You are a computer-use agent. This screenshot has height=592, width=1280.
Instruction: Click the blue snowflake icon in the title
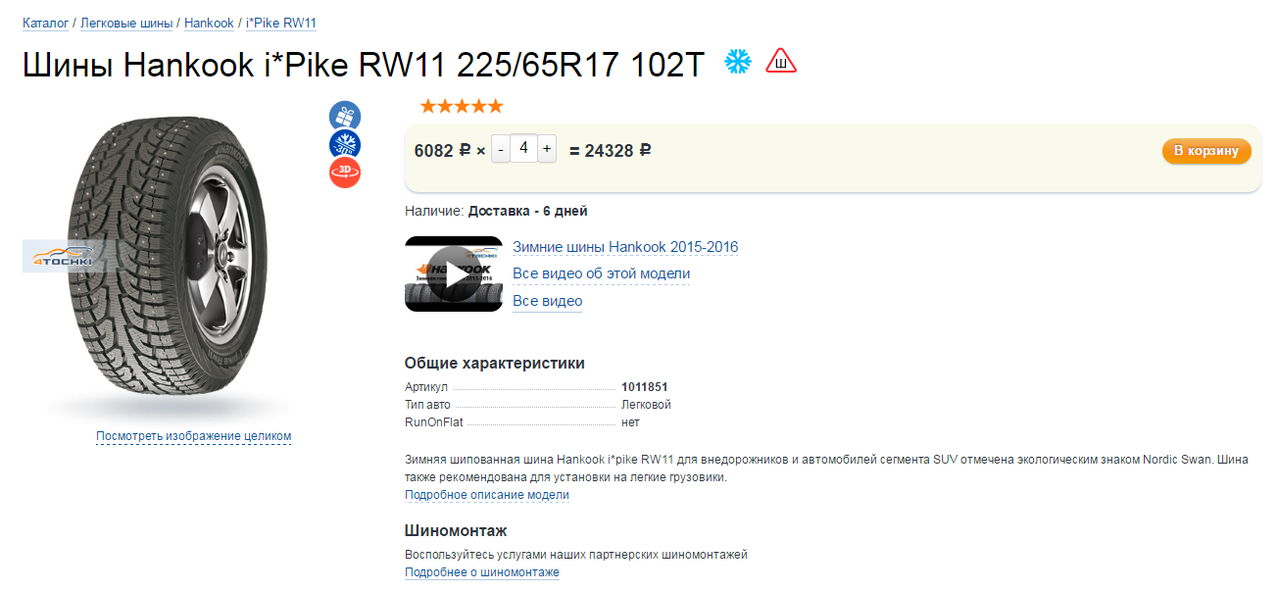coord(738,62)
